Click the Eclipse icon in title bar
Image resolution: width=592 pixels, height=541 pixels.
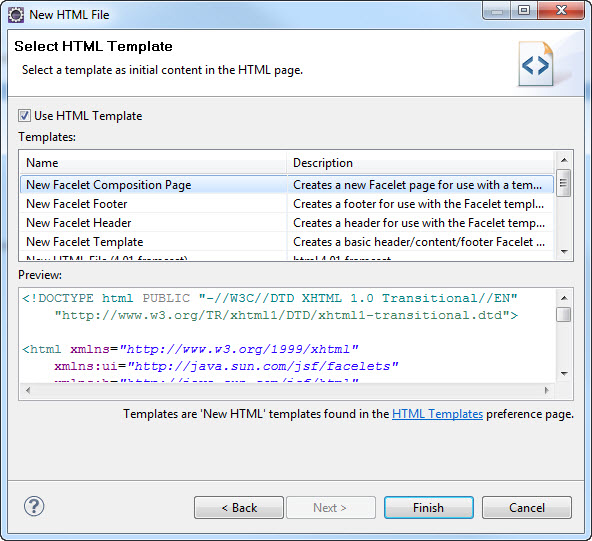[16, 15]
